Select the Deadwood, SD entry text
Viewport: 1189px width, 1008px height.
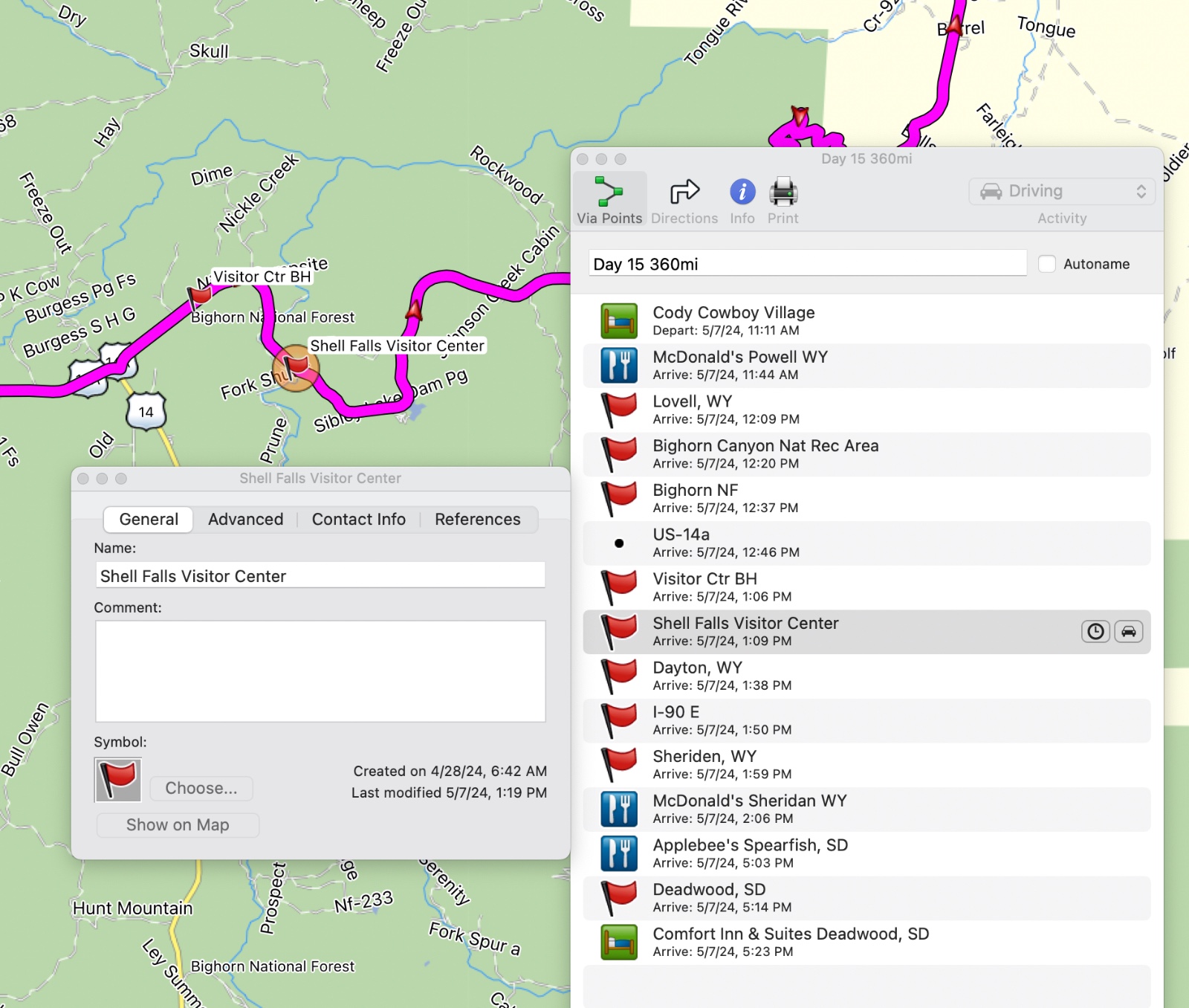tap(709, 890)
